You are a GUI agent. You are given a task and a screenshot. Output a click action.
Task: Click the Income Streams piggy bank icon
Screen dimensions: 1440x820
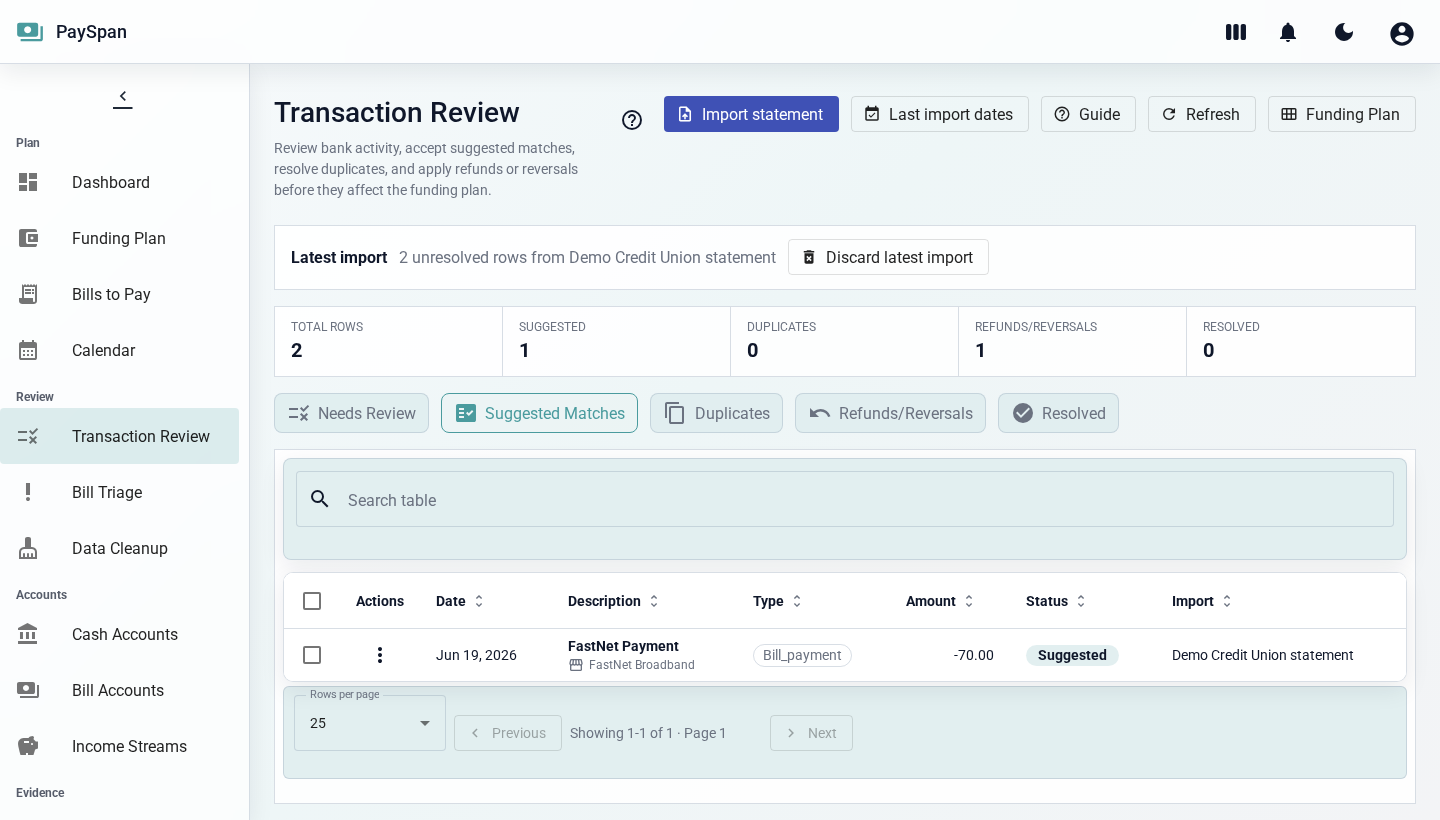tap(28, 746)
